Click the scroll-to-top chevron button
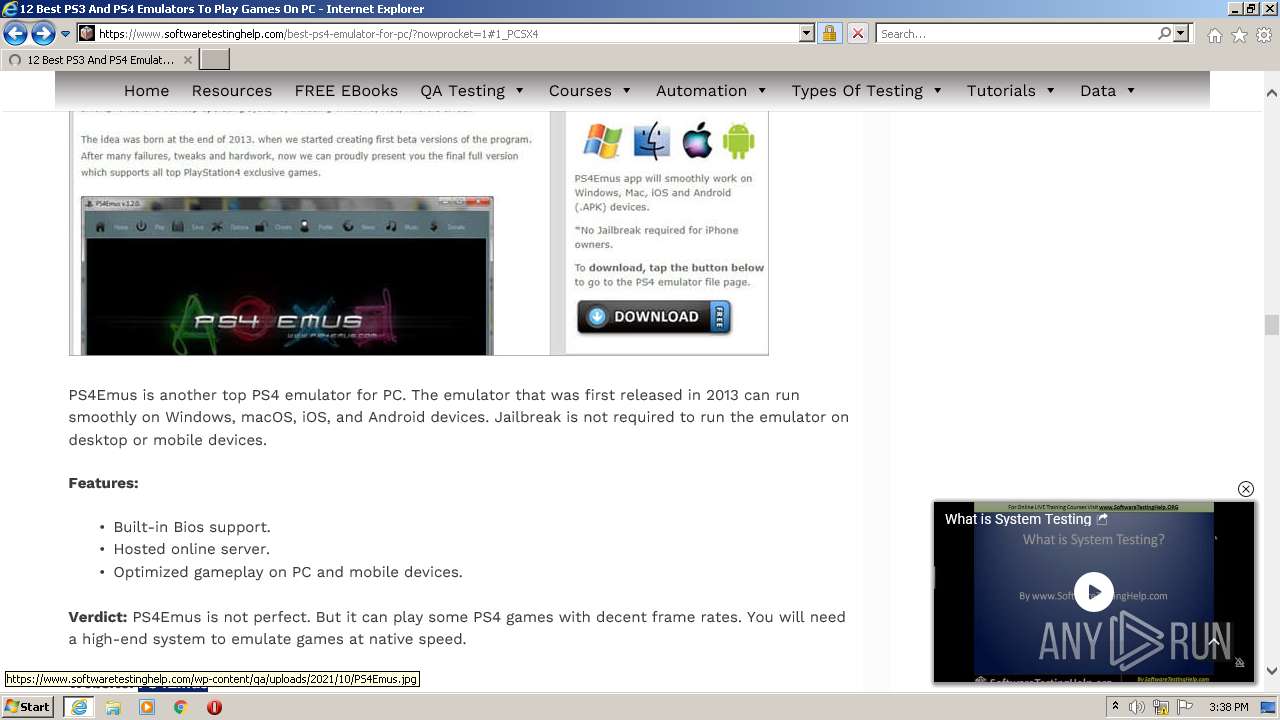 coord(1214,642)
